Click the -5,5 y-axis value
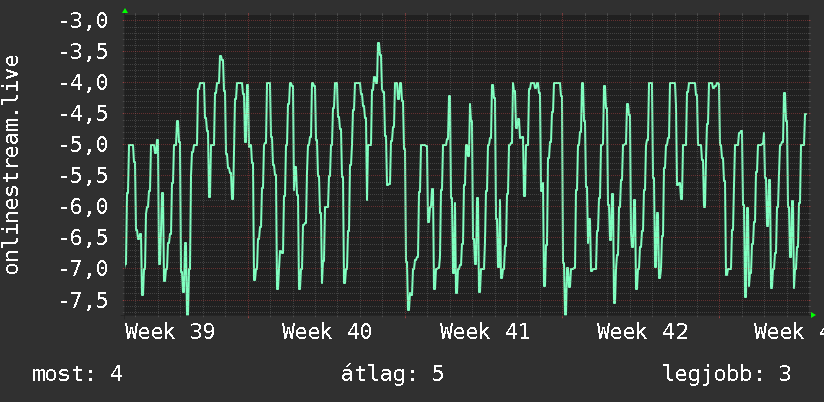 coord(84,176)
